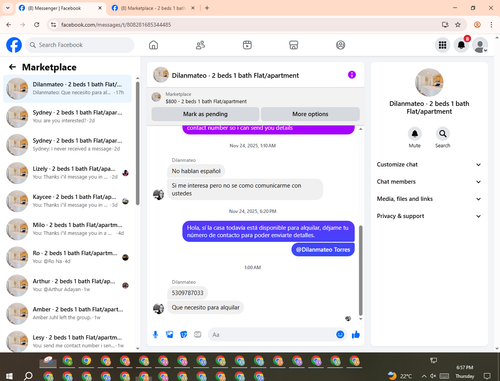Screen dimensions: 500x381
Task: Expand Privacy & support section
Action: tap(429, 216)
